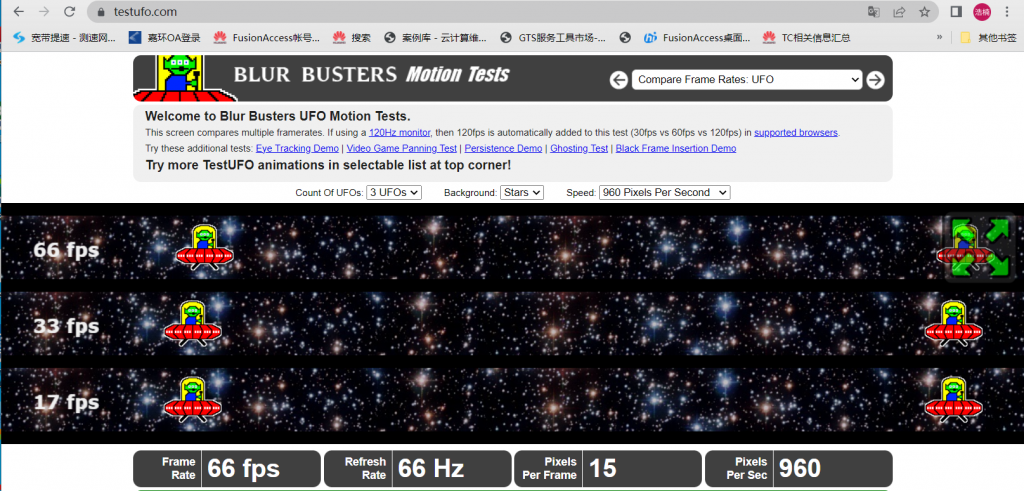The height and width of the screenshot is (491, 1024).
Task: Open the FusionAccess帐号 bookmark
Action: [266, 38]
